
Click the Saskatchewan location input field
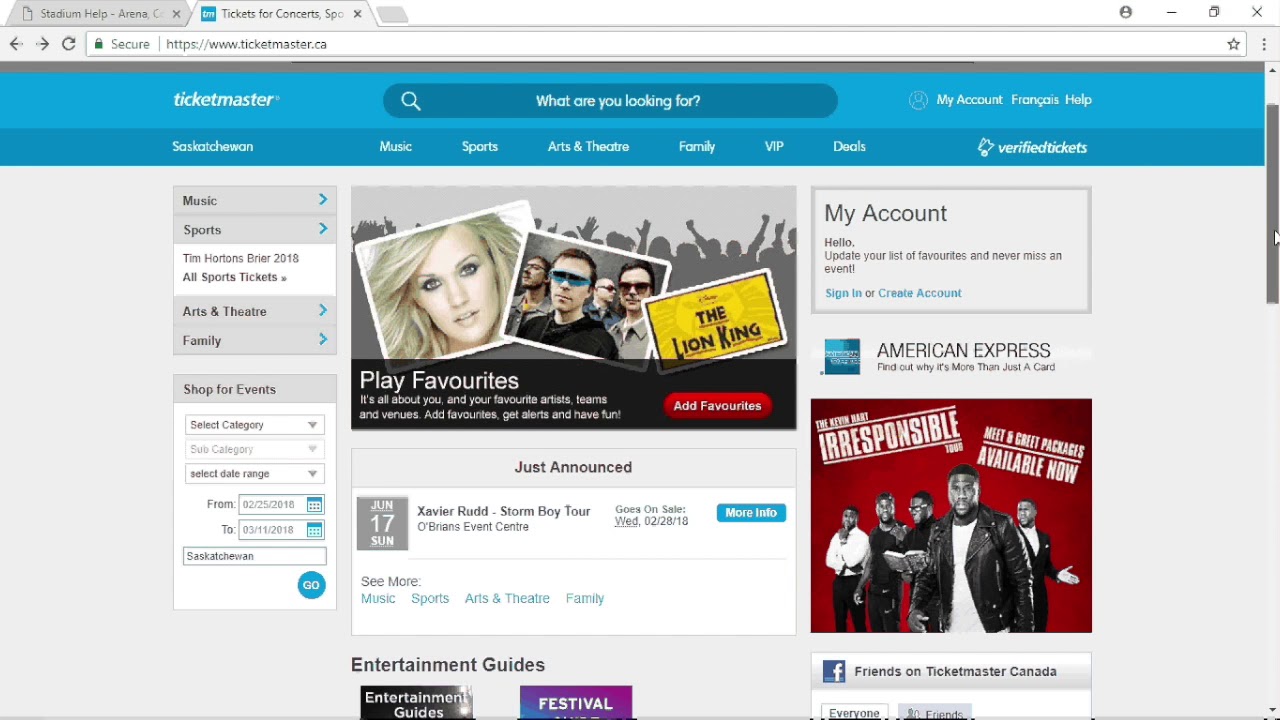coord(254,556)
